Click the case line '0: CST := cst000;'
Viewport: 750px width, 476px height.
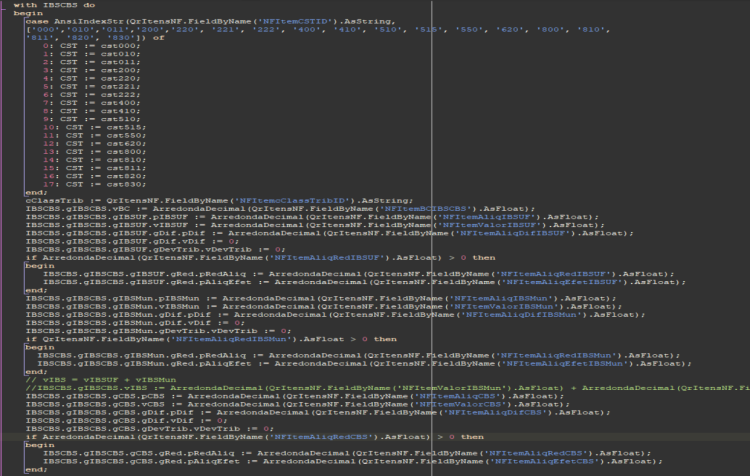91,45
